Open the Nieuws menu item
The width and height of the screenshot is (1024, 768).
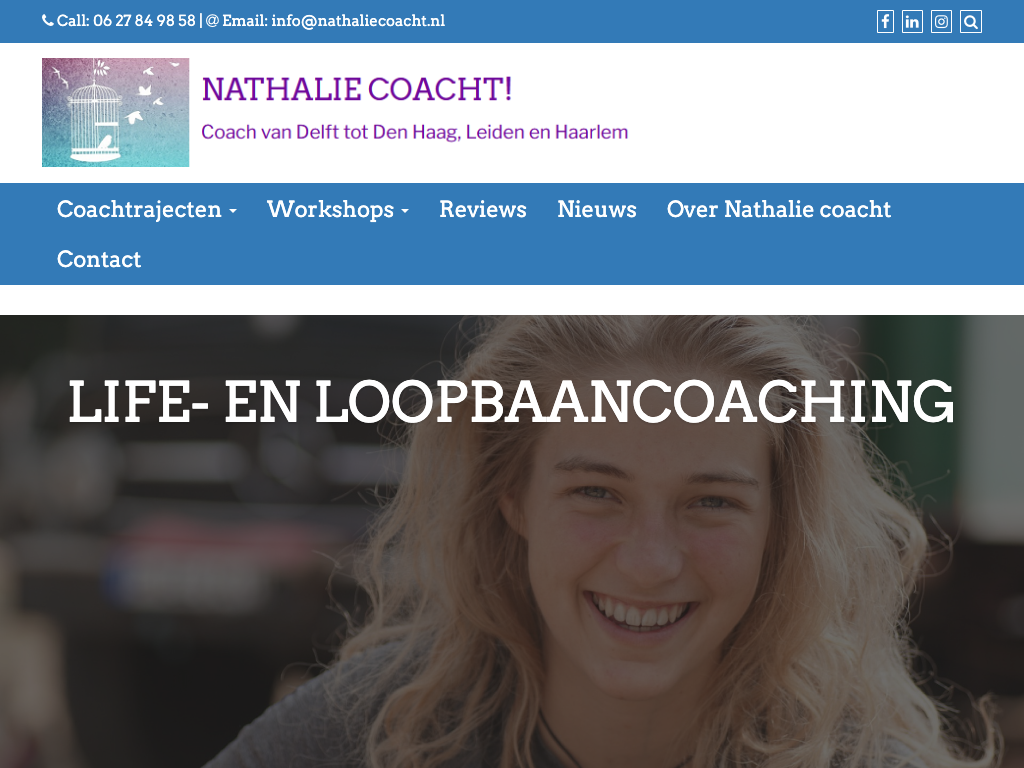(x=597, y=209)
